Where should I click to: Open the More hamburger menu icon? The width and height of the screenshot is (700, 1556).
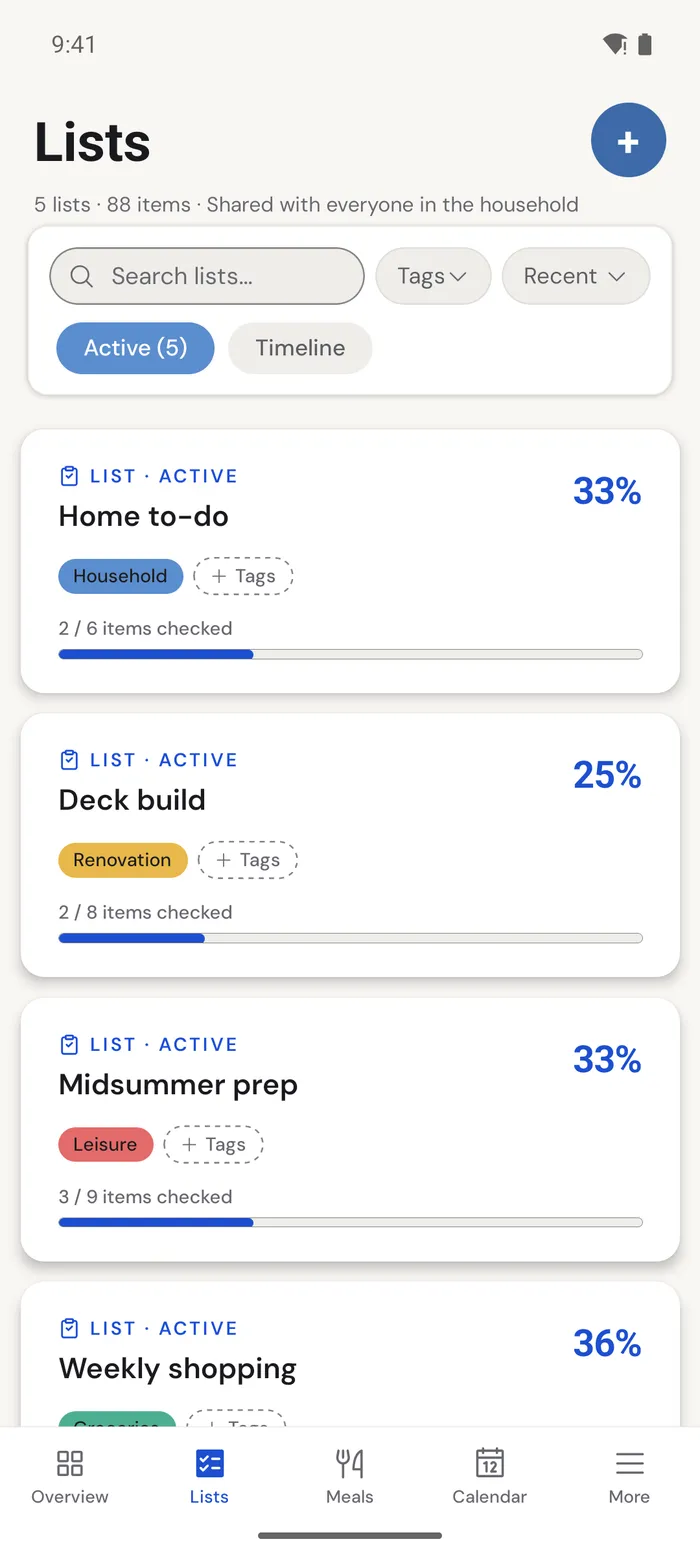point(629,1464)
